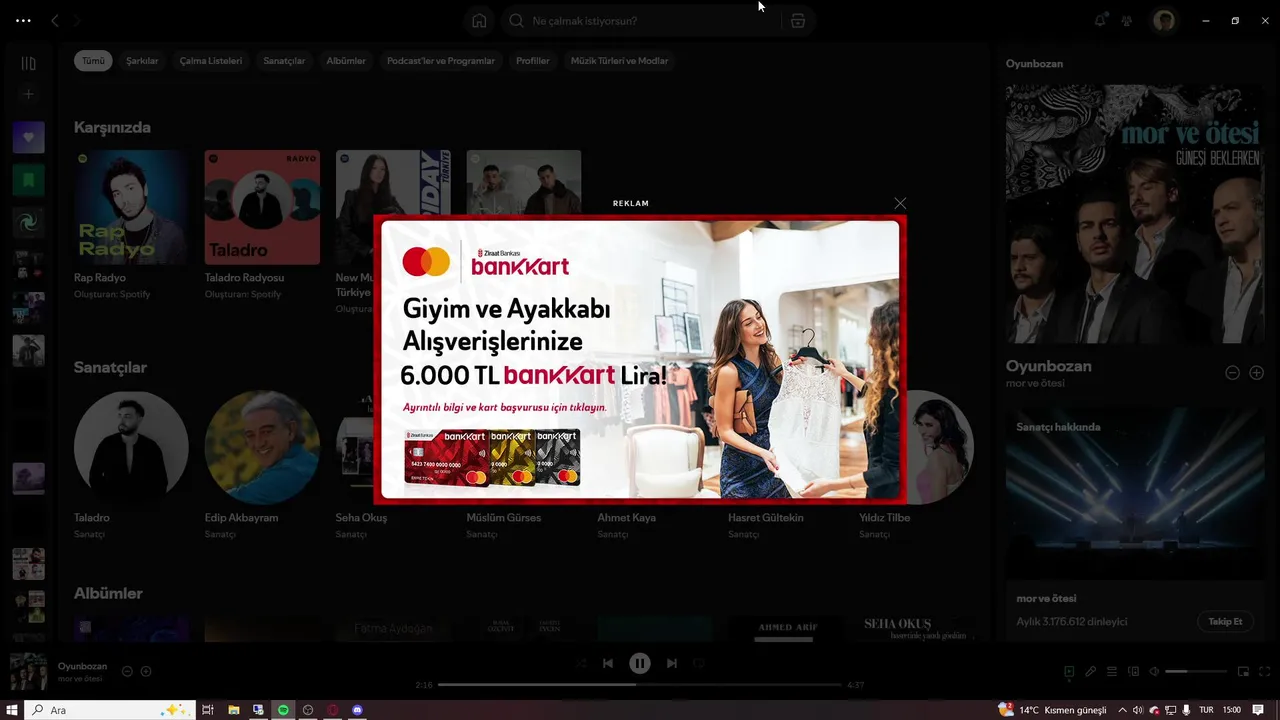Click the Müslüm Gürses artist name
Screen dimensions: 1280x720
tap(503, 518)
